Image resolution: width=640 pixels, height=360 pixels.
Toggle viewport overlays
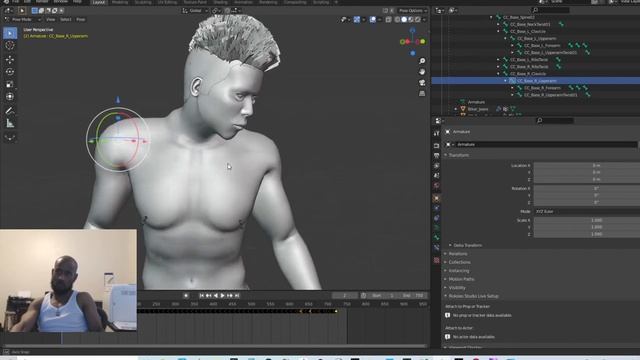(x=373, y=19)
